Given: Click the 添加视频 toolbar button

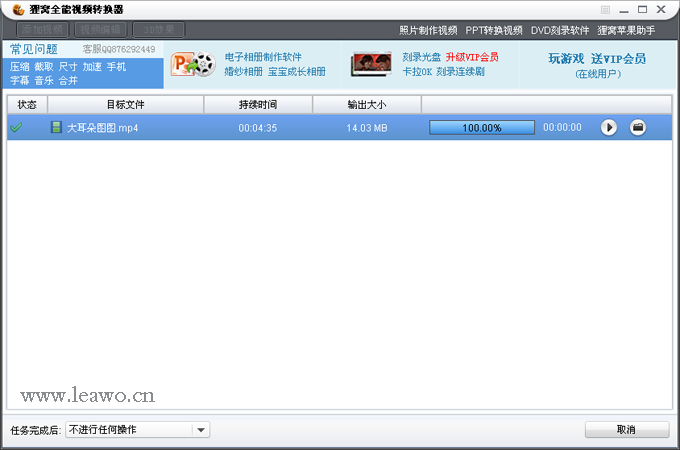Looking at the screenshot, I should [x=42, y=30].
